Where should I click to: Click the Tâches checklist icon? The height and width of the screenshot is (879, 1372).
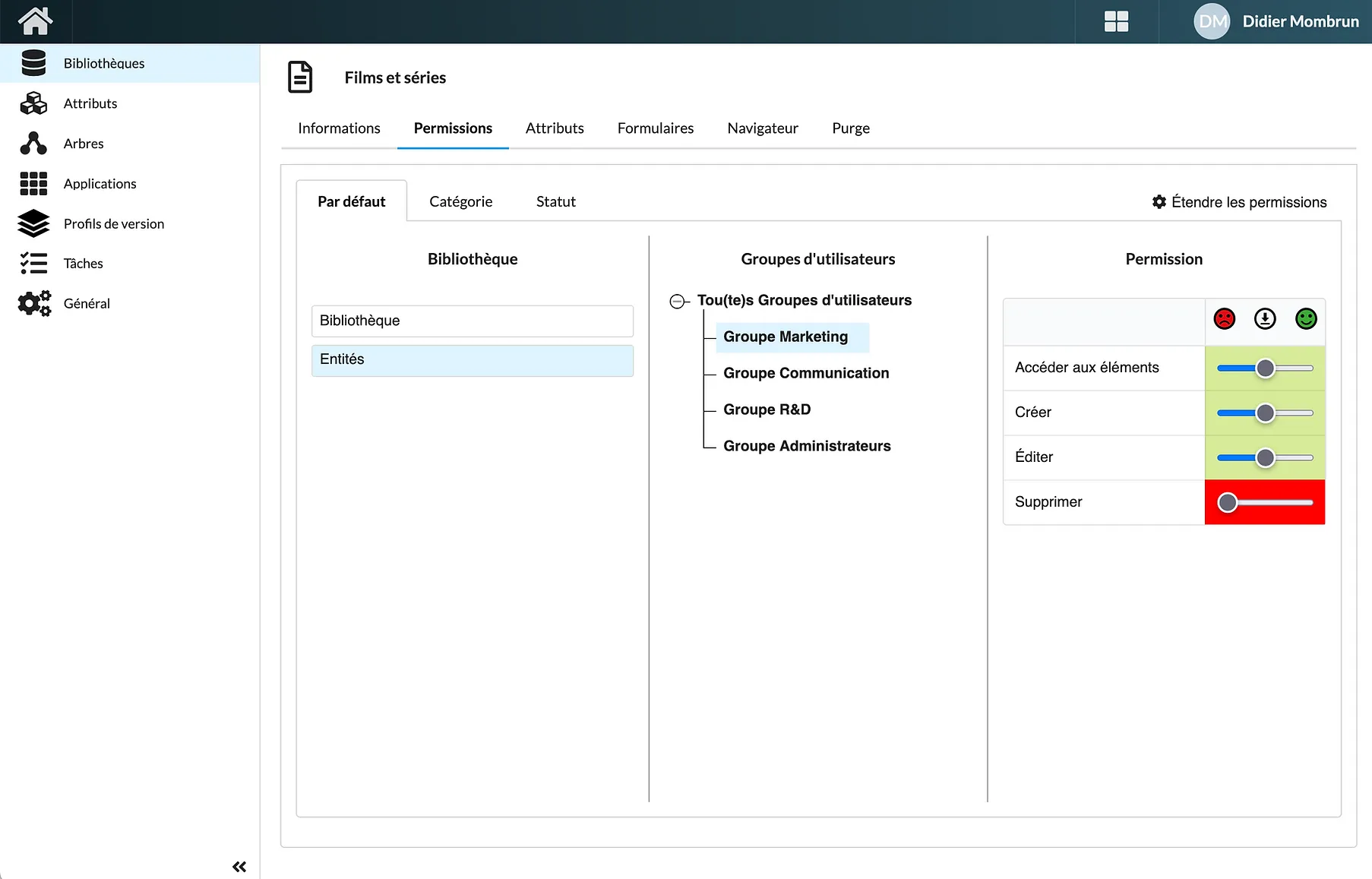(x=33, y=263)
